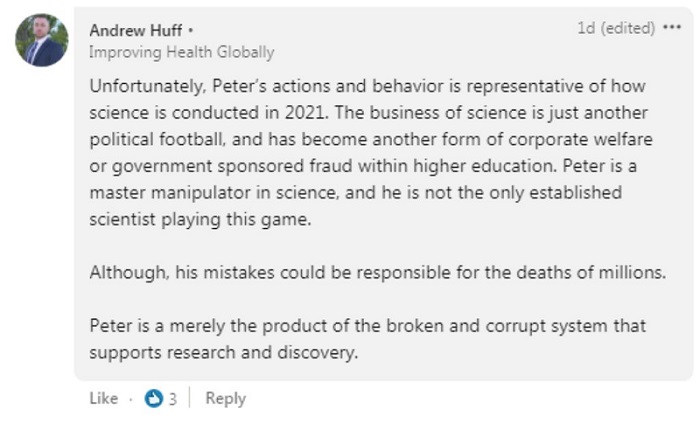Click the '1d' comment timestamp
Screen dimensions: 700x423
(586, 28)
